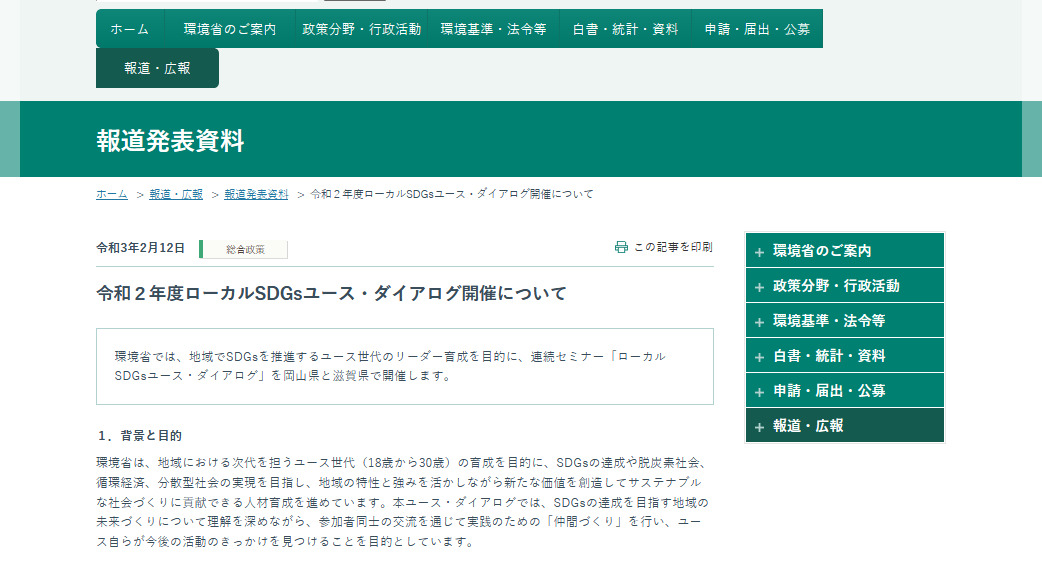The image size is (1042, 563).
Task: Select 政策分野・行政活動 in the top navigation
Action: [x=361, y=29]
